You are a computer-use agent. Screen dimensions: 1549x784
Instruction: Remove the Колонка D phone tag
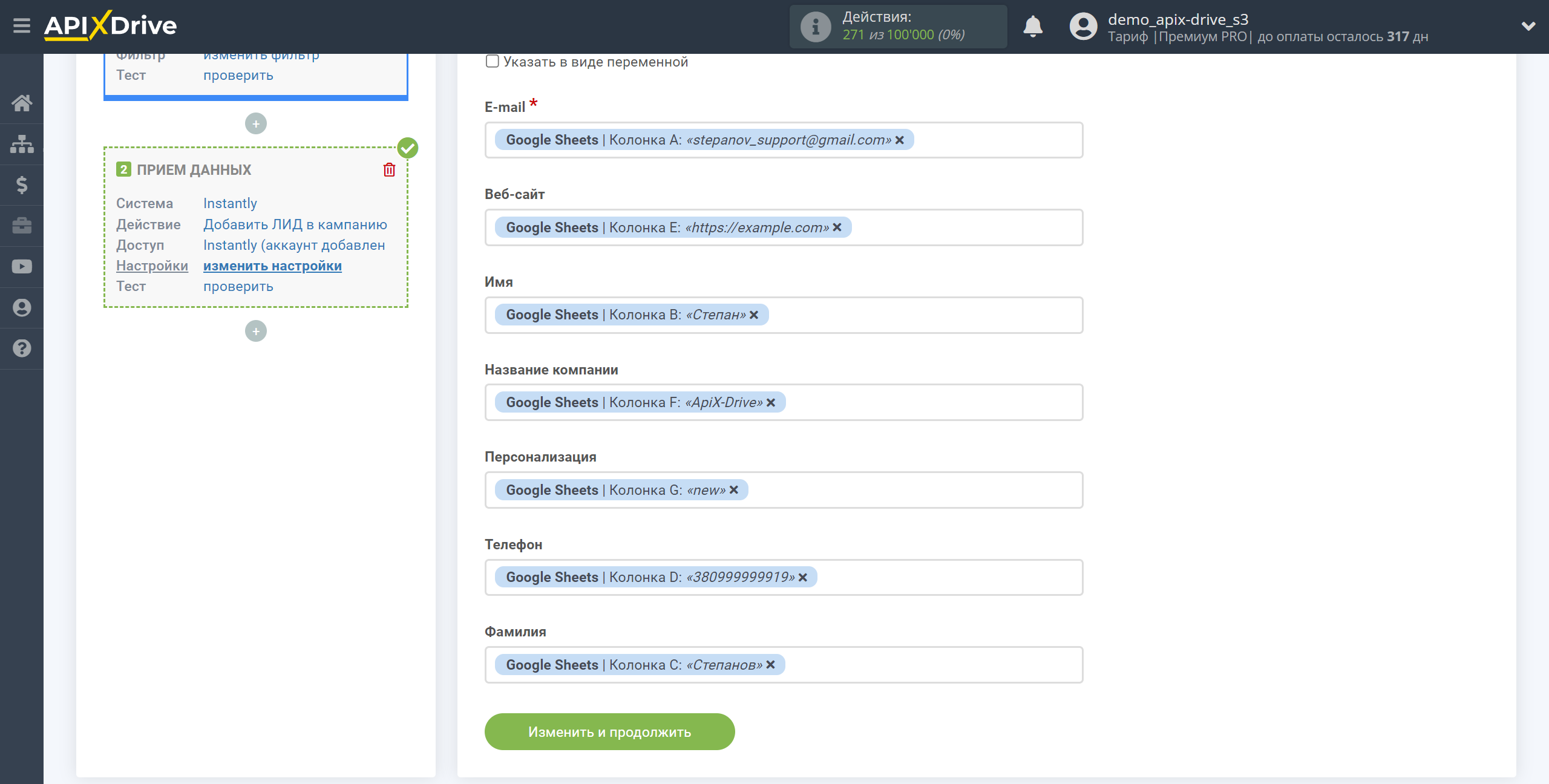tap(803, 578)
